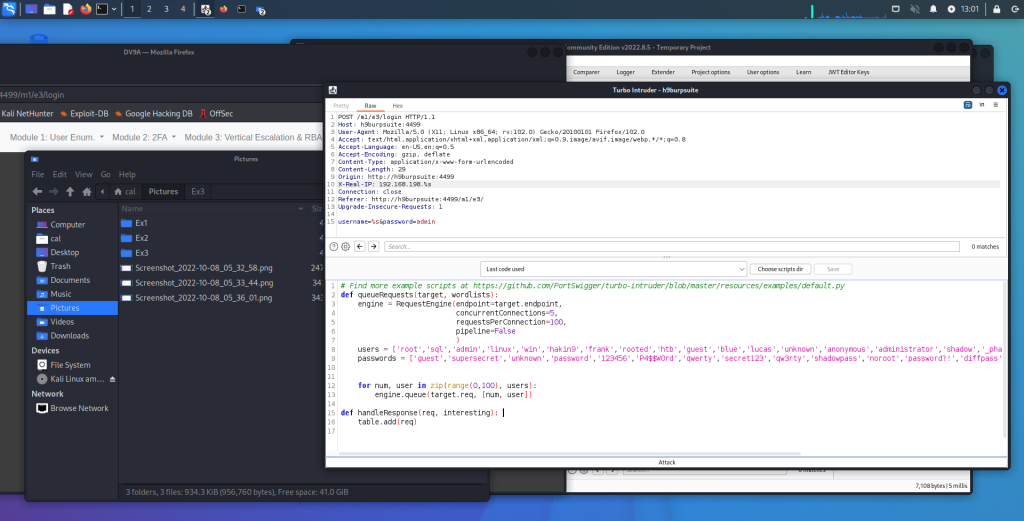
Task: Open the search settings gear icon
Action: click(x=345, y=247)
